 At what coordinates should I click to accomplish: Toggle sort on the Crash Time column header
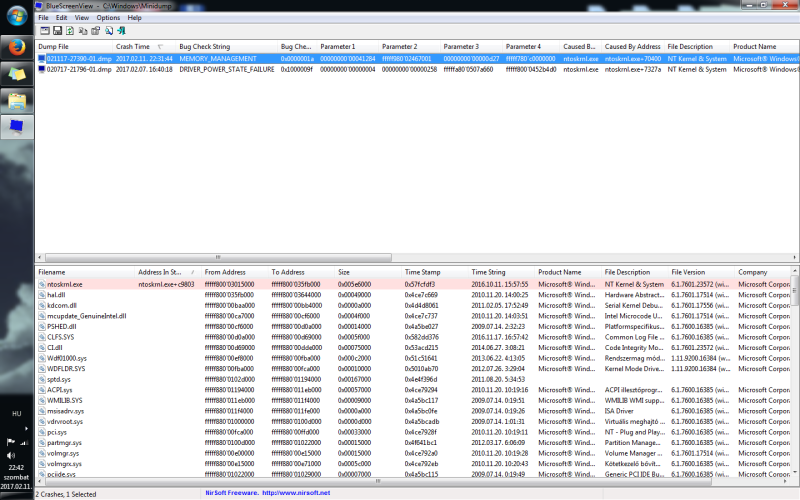pyautogui.click(x=144, y=46)
